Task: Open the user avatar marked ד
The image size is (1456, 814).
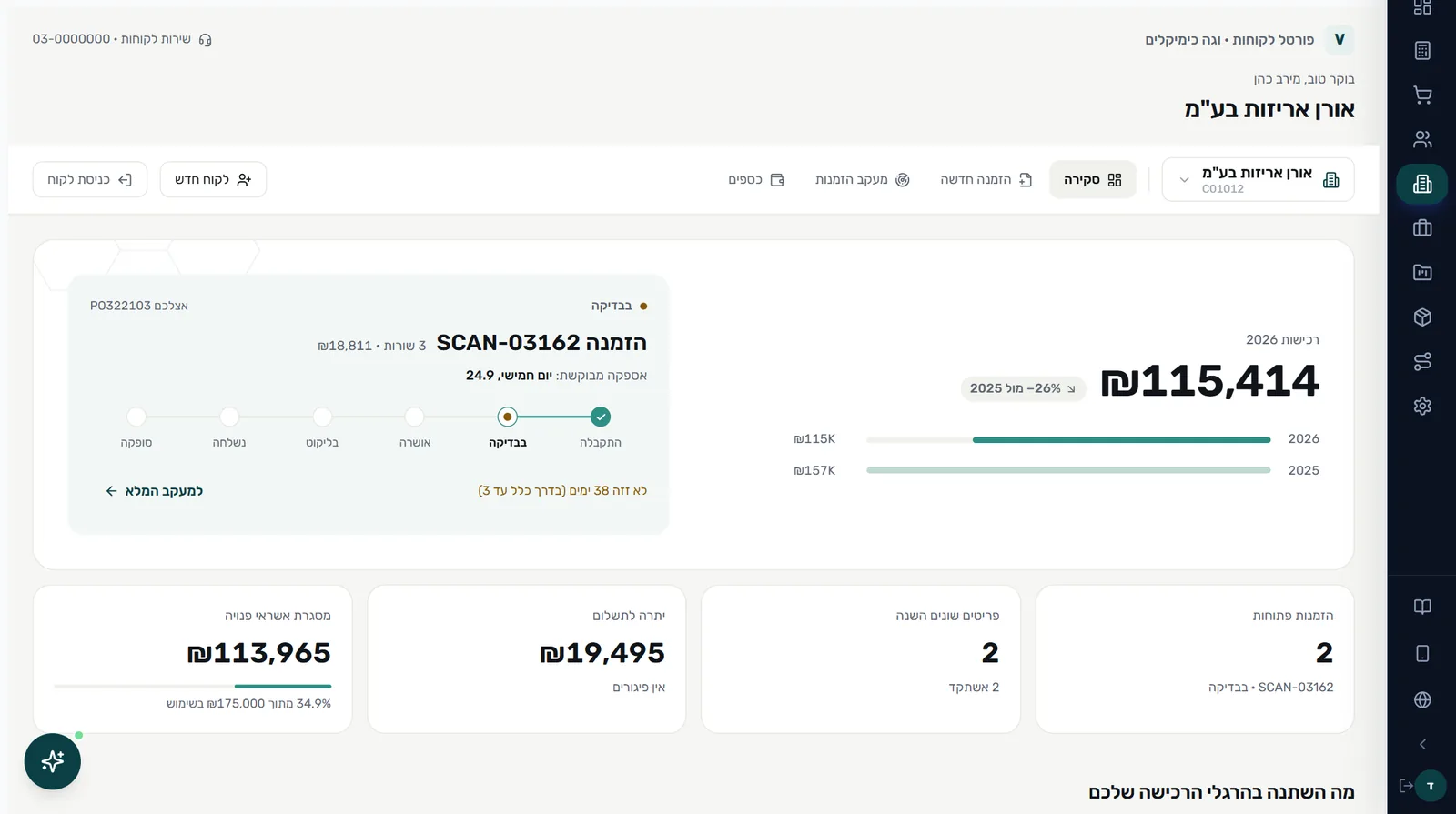Action: (1431, 786)
